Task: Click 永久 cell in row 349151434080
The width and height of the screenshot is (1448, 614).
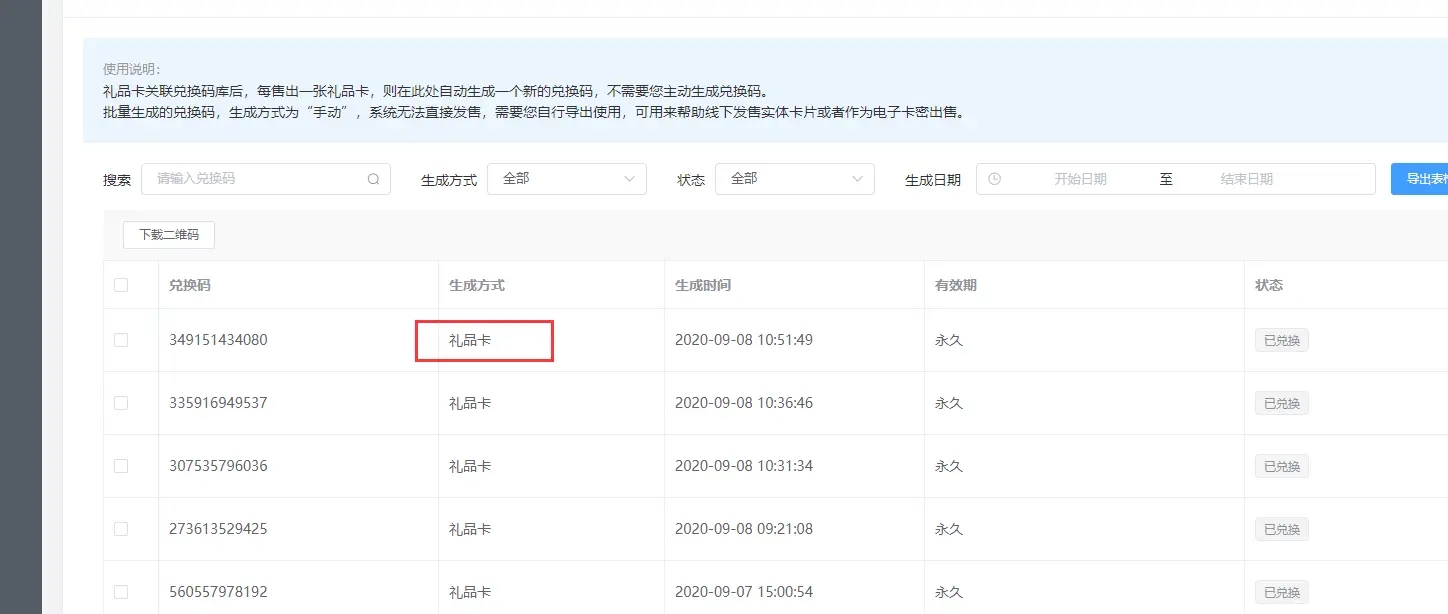Action: coord(949,340)
